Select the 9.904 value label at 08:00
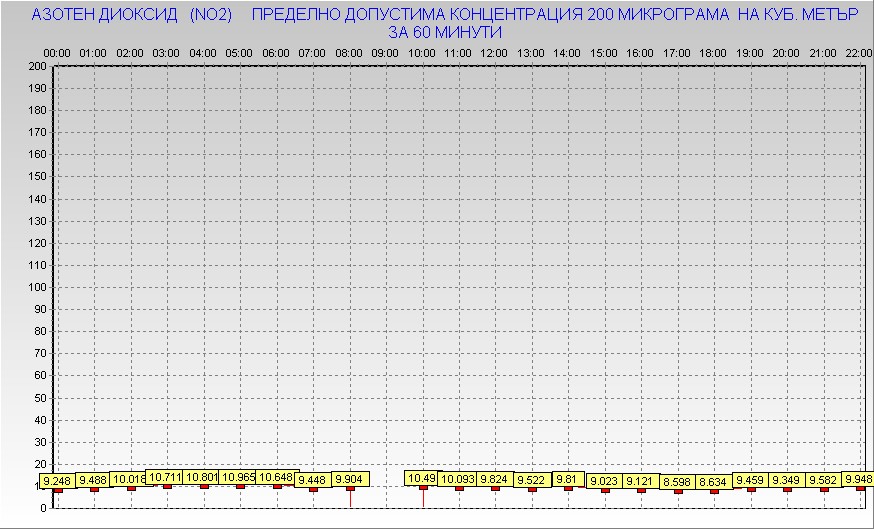 (350, 479)
